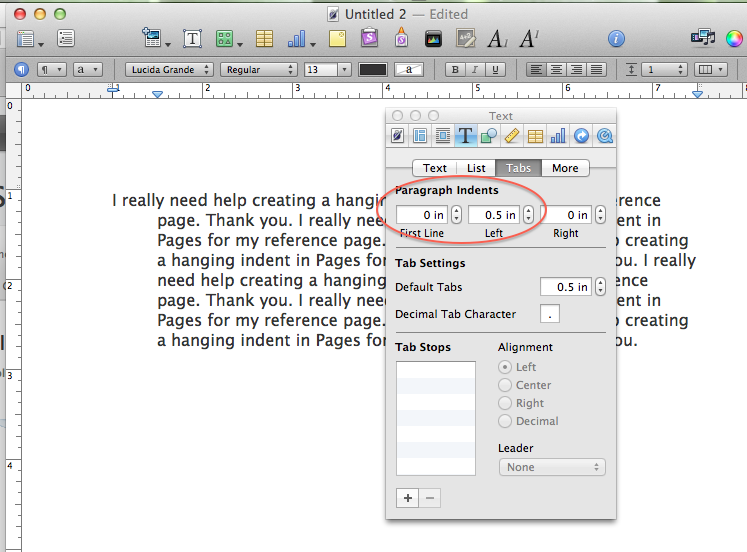This screenshot has height=552, width=747.
Task: Choose the Decimal alignment radio button
Action: coord(505,421)
